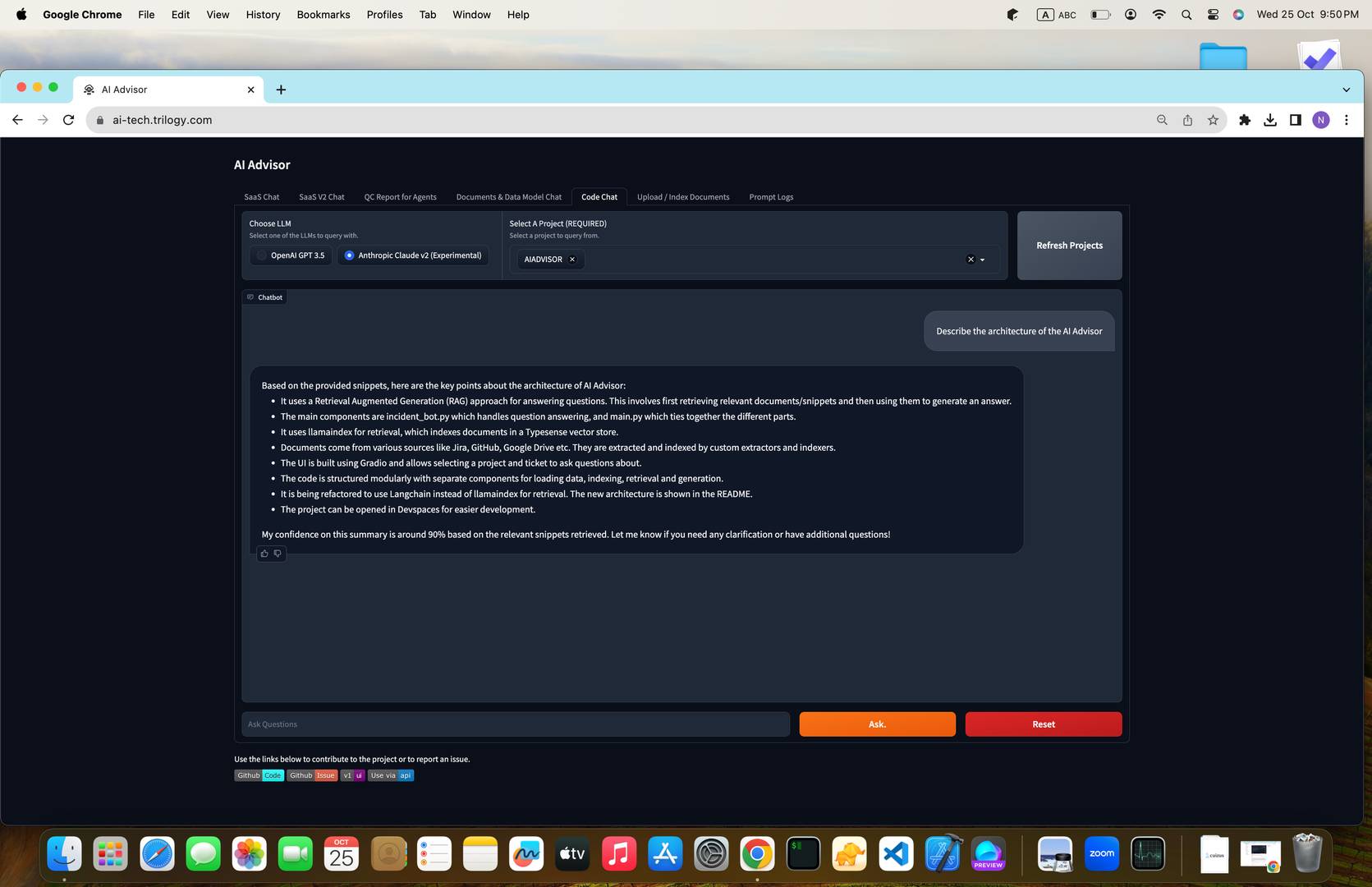Screen dimensions: 1372x887
Task: Open the Github Code link
Action: coord(259,774)
